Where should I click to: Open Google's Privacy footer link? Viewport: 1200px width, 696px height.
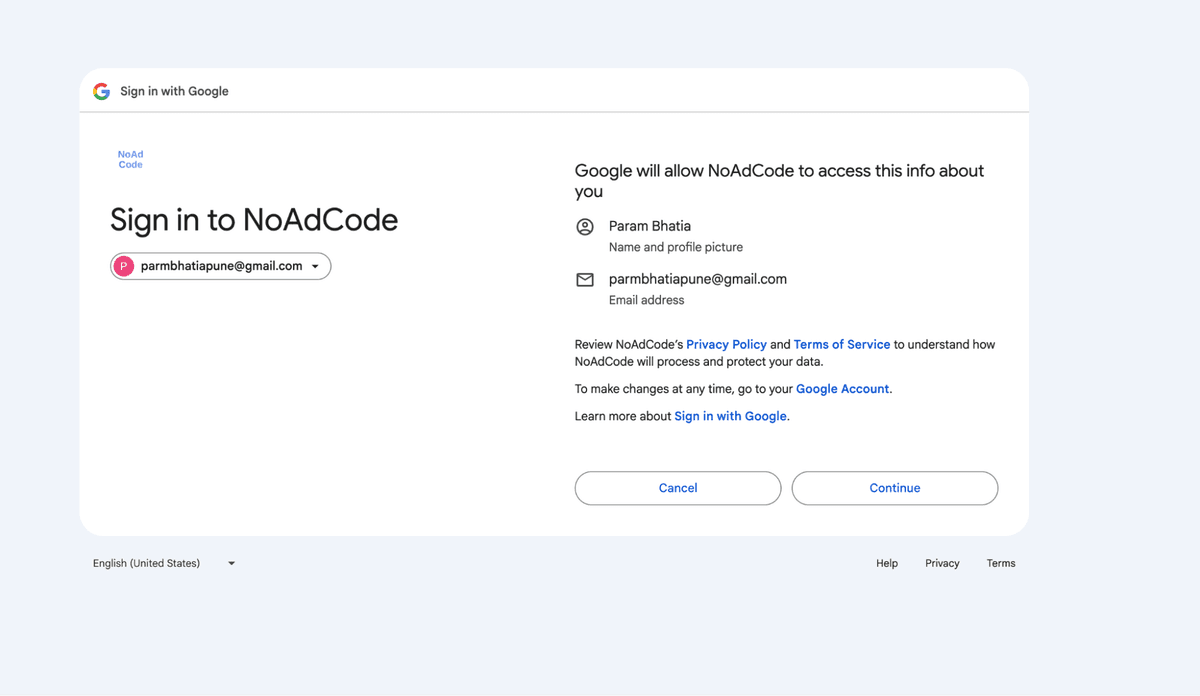pos(941,563)
